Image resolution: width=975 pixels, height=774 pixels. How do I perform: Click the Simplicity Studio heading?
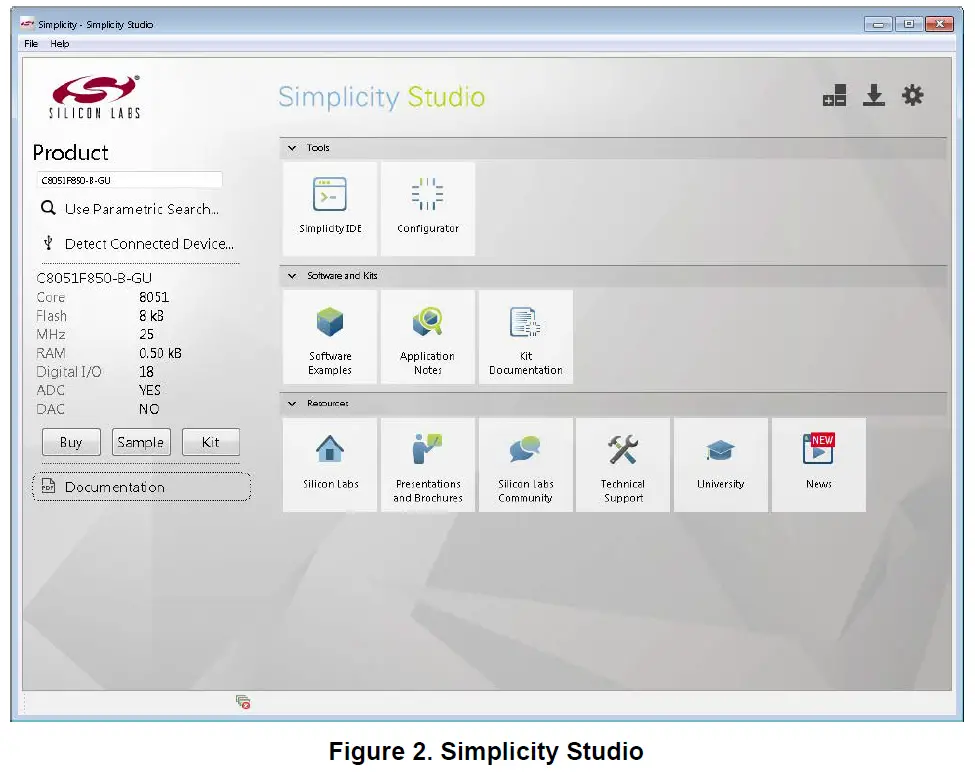[x=381, y=98]
